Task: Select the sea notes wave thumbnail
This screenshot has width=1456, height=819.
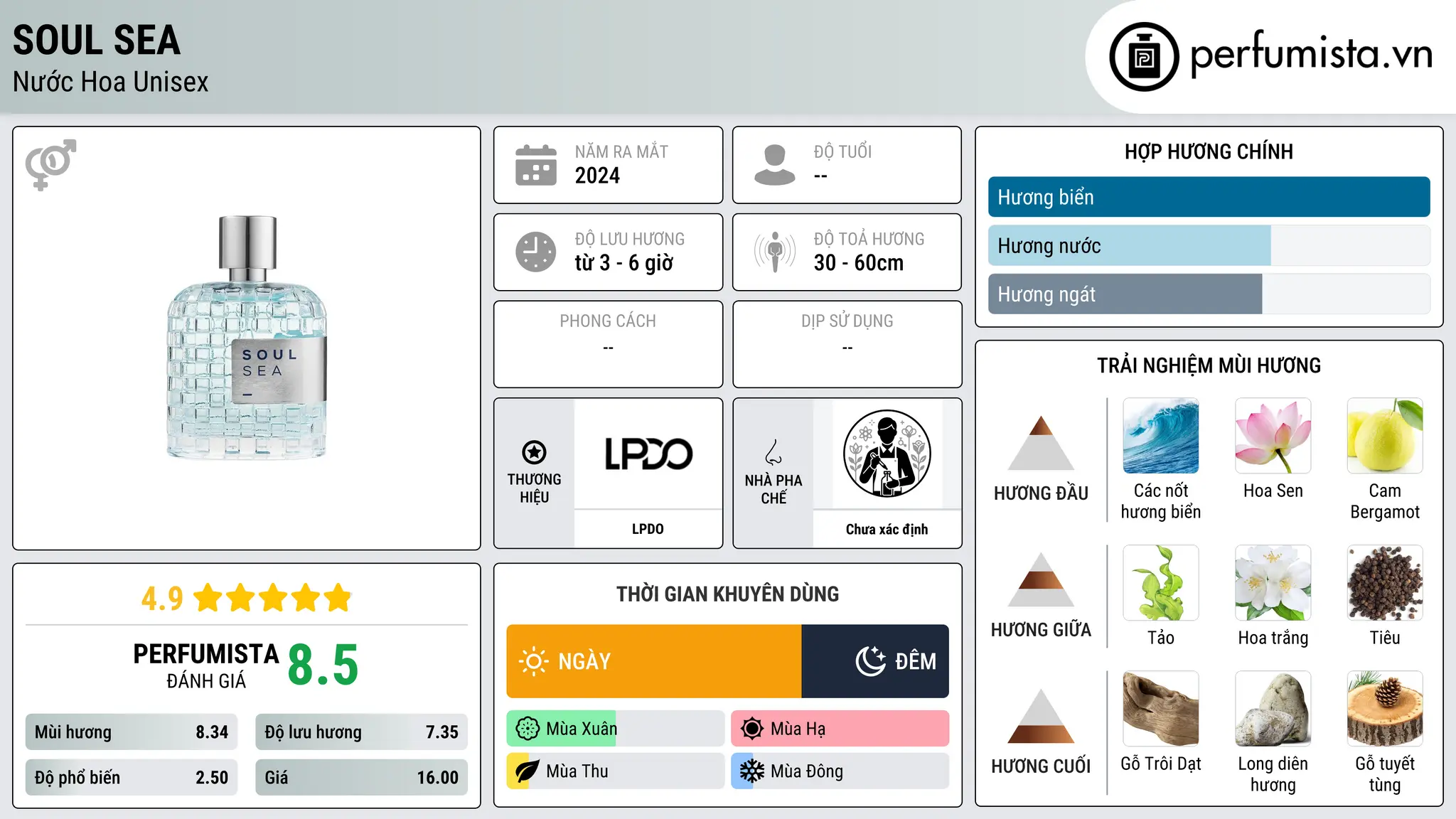Action: pos(1160,436)
